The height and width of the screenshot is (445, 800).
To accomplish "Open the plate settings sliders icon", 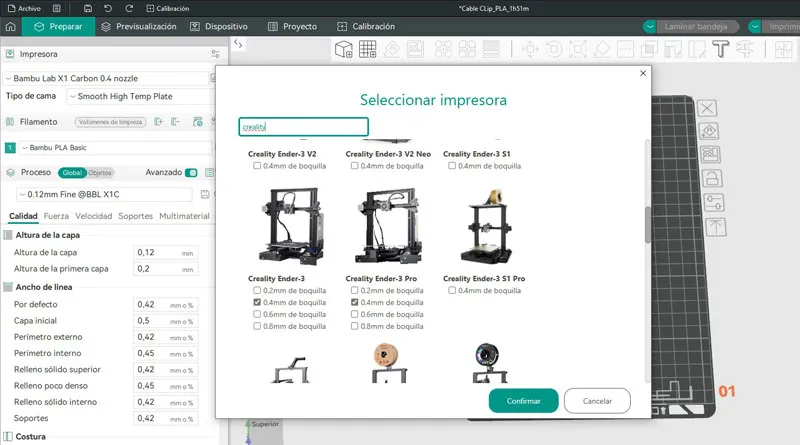I will pos(714,202).
